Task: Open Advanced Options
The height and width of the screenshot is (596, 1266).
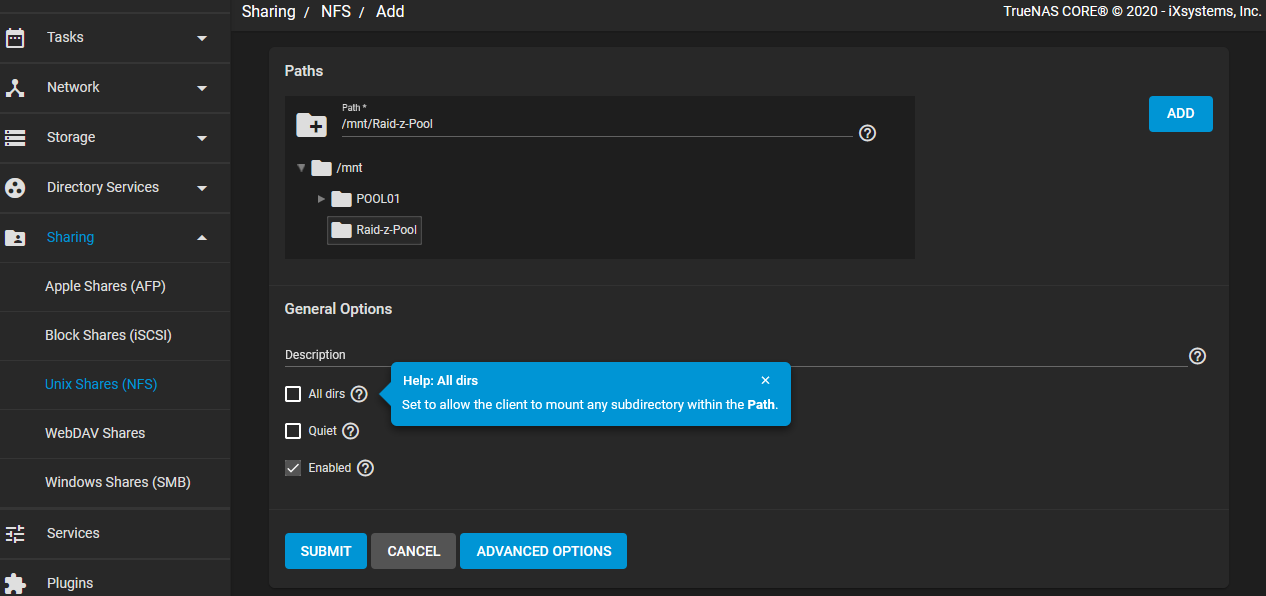Action: (544, 551)
